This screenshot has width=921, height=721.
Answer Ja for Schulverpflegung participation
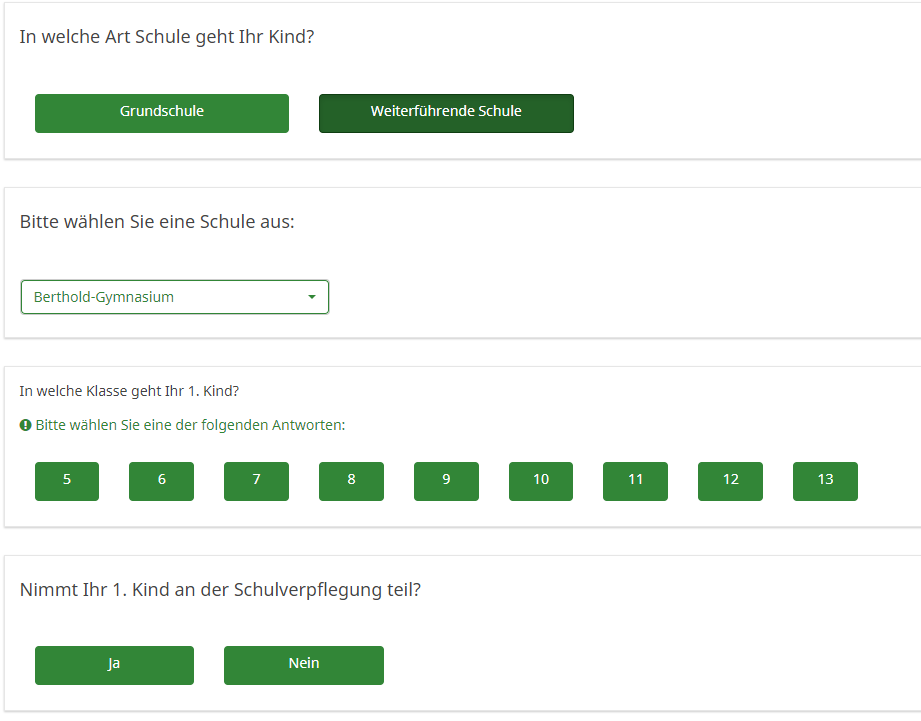[x=114, y=665]
